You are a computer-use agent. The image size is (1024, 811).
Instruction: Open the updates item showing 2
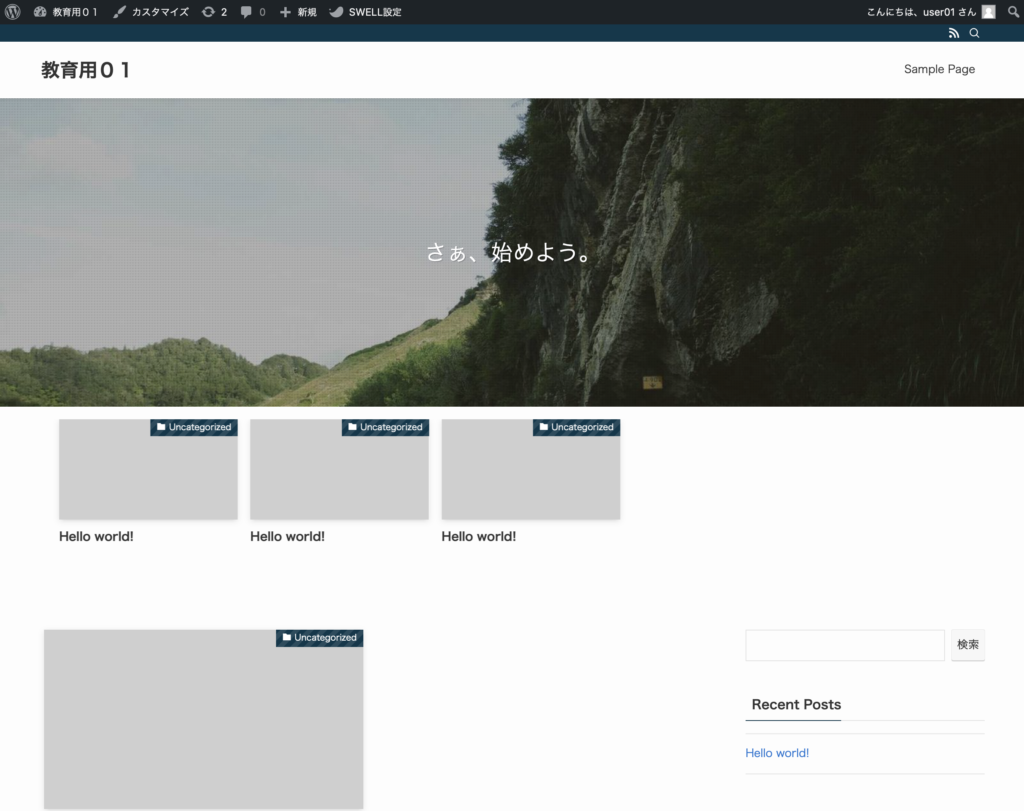coord(214,12)
